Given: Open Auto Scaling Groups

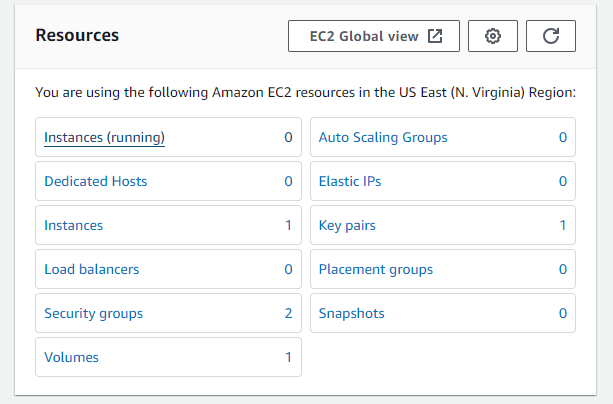Looking at the screenshot, I should click(383, 137).
